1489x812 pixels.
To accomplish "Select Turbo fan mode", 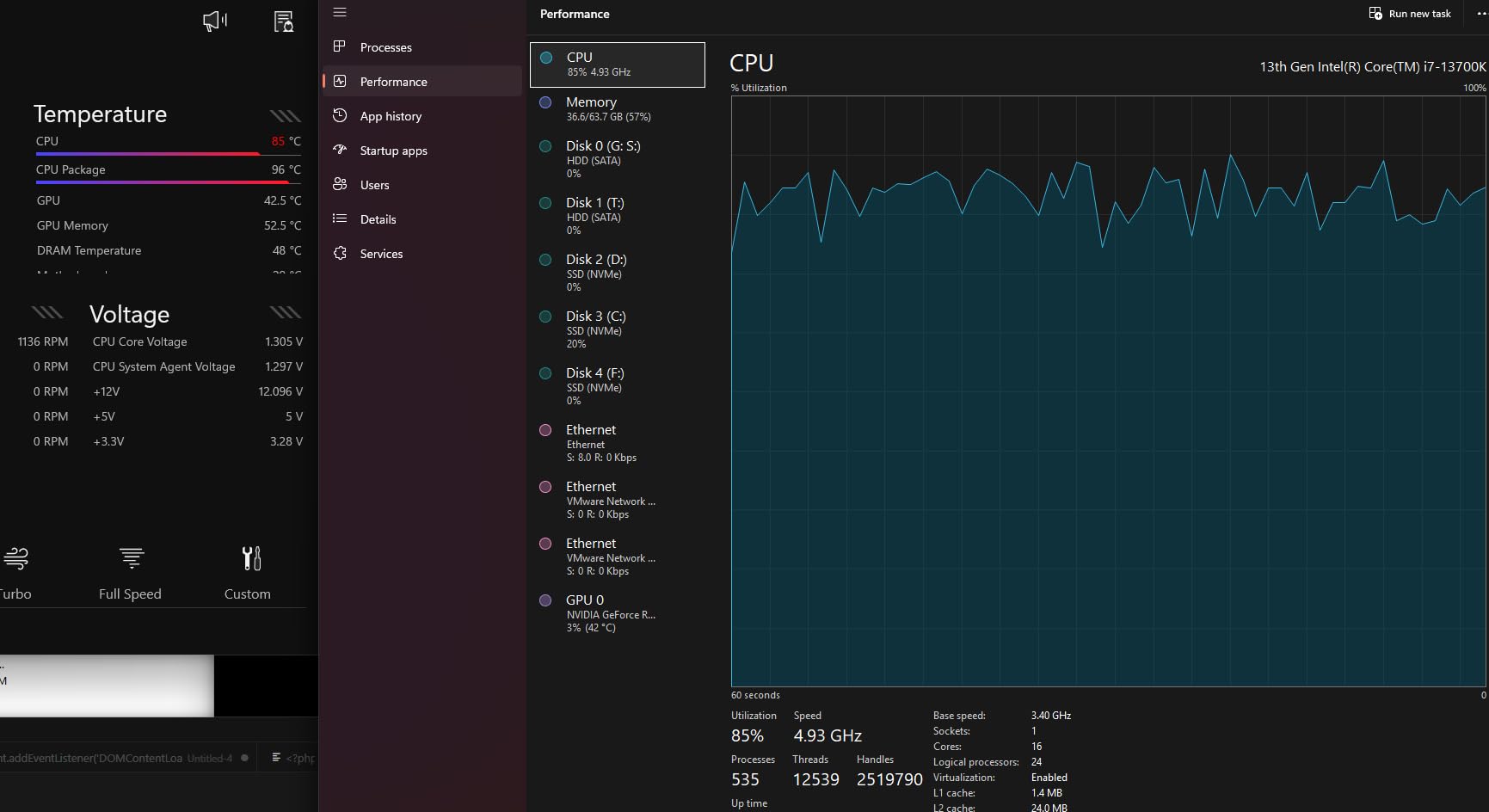I will tap(15, 573).
